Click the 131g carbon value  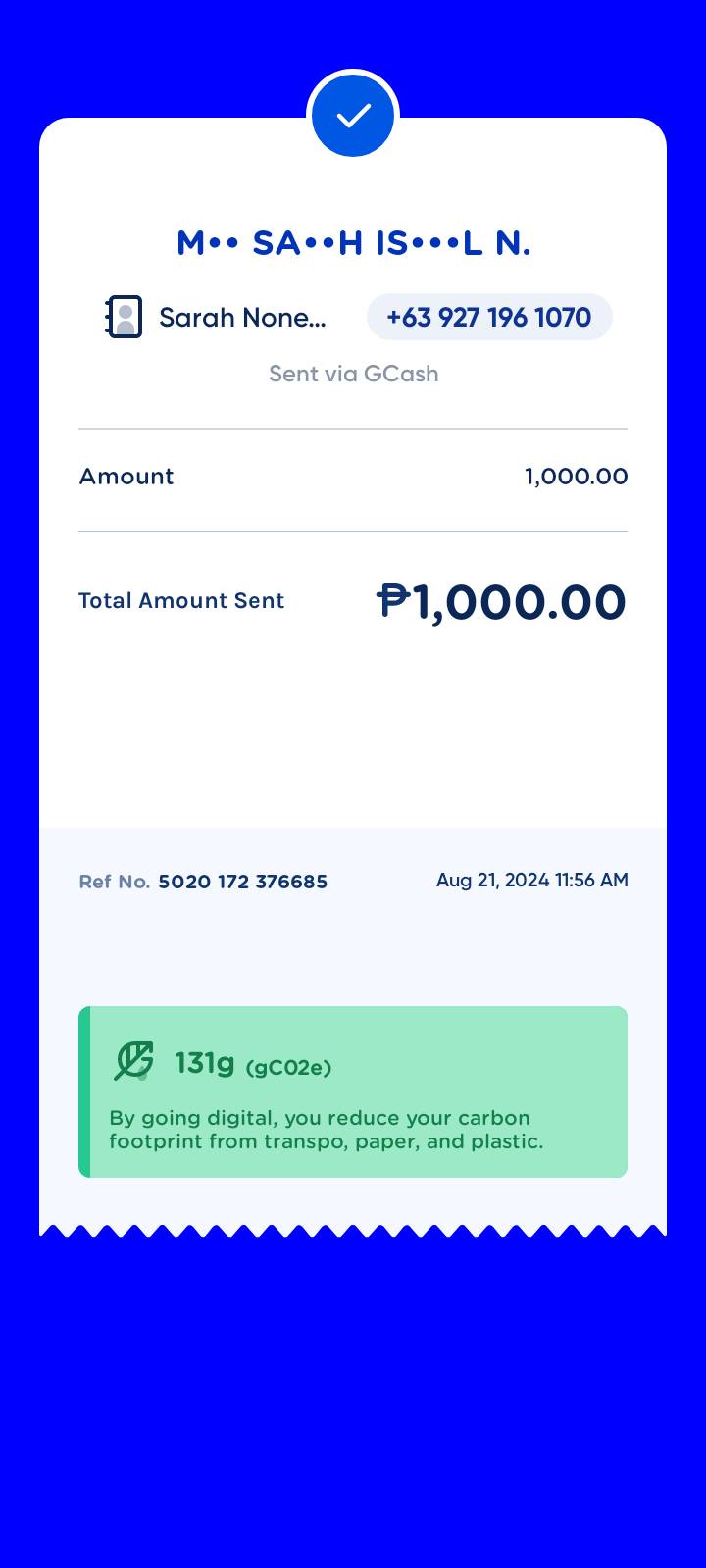[x=204, y=1063]
